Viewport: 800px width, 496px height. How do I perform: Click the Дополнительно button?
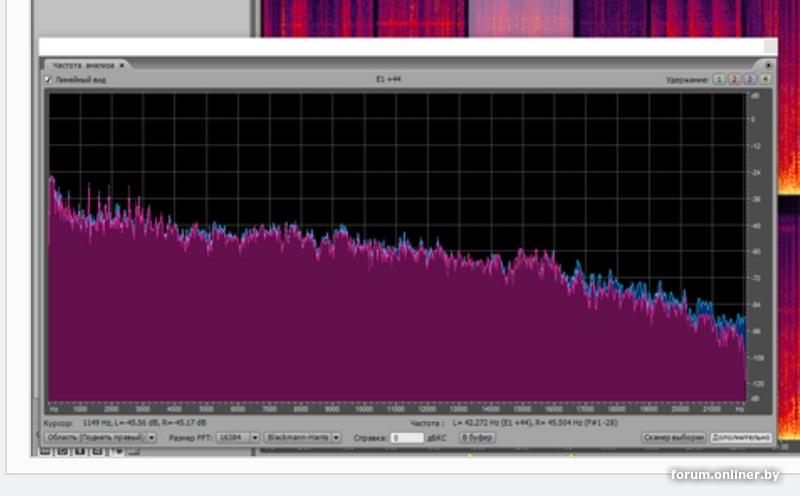(740, 438)
